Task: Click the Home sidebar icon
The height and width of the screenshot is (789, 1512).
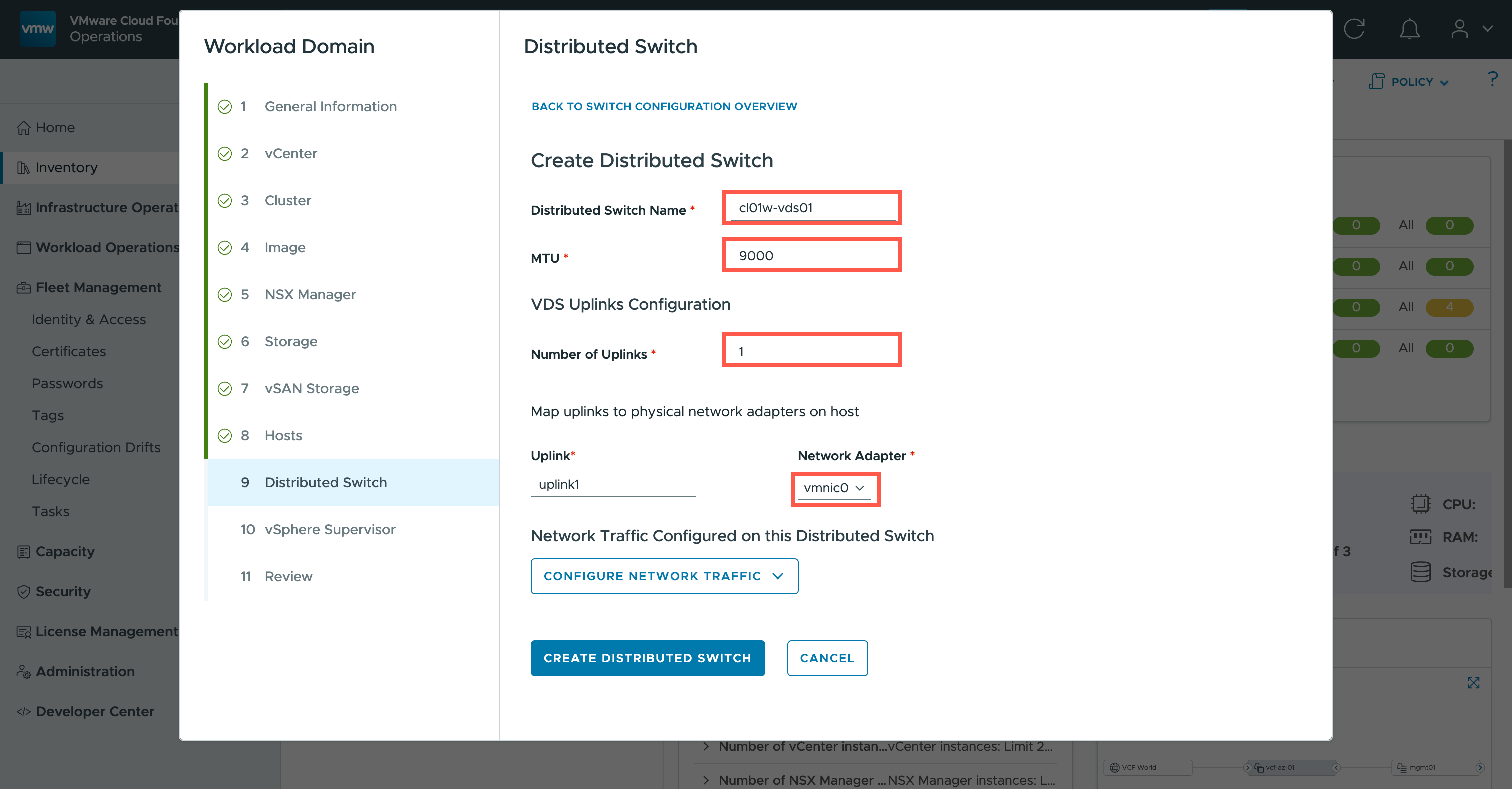Action: tap(23, 128)
